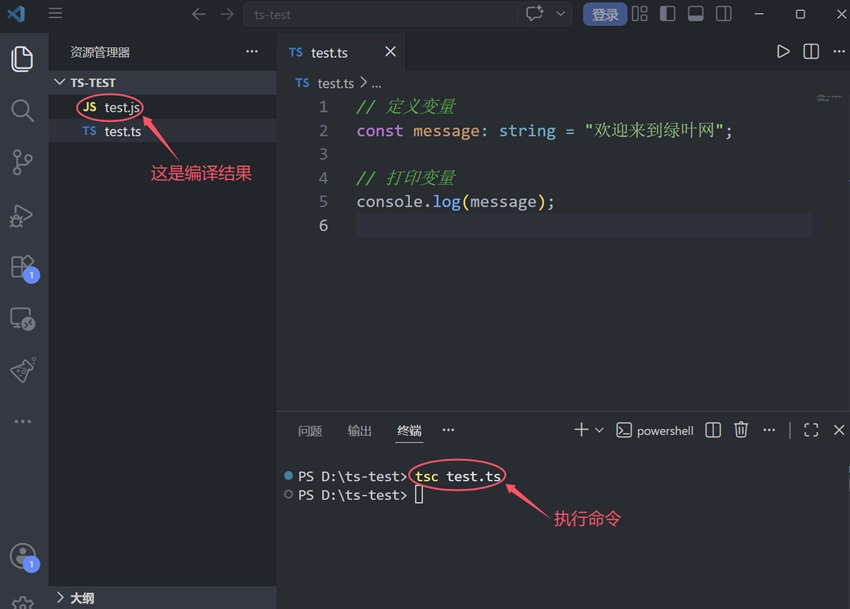The width and height of the screenshot is (850, 609).
Task: Switch to the 问题 problems tab
Action: 310,431
